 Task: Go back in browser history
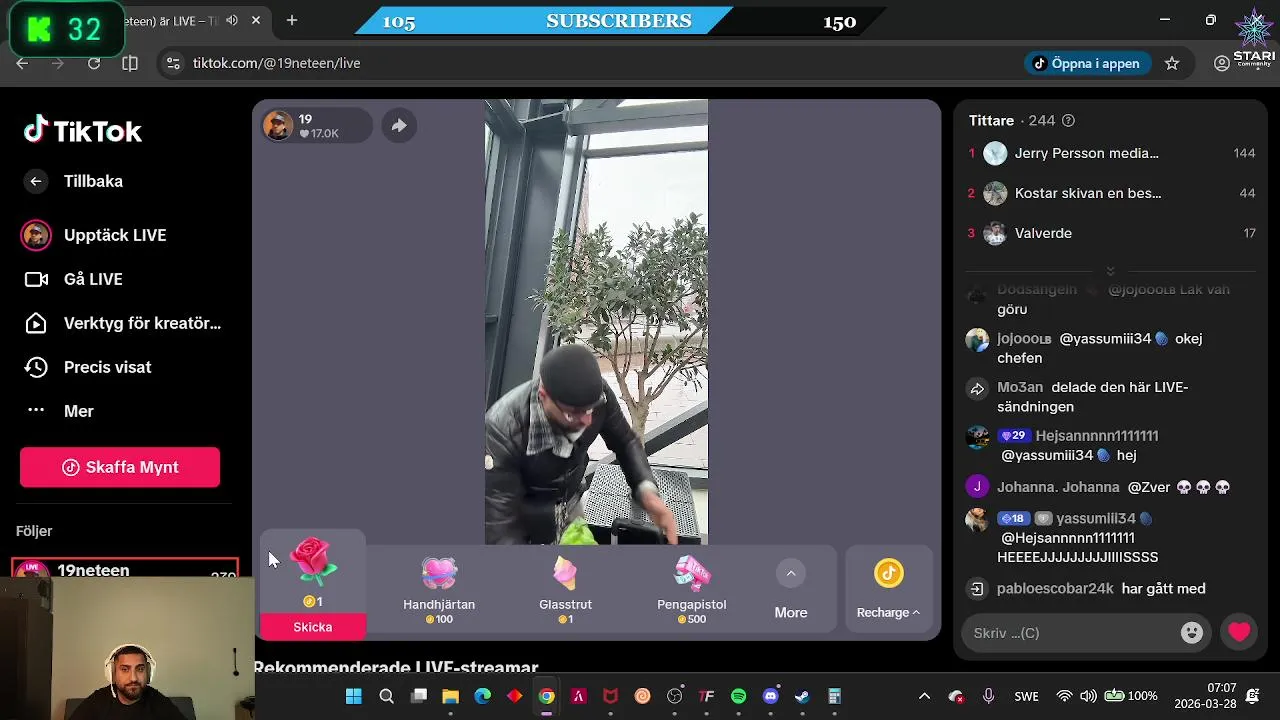tap(23, 63)
